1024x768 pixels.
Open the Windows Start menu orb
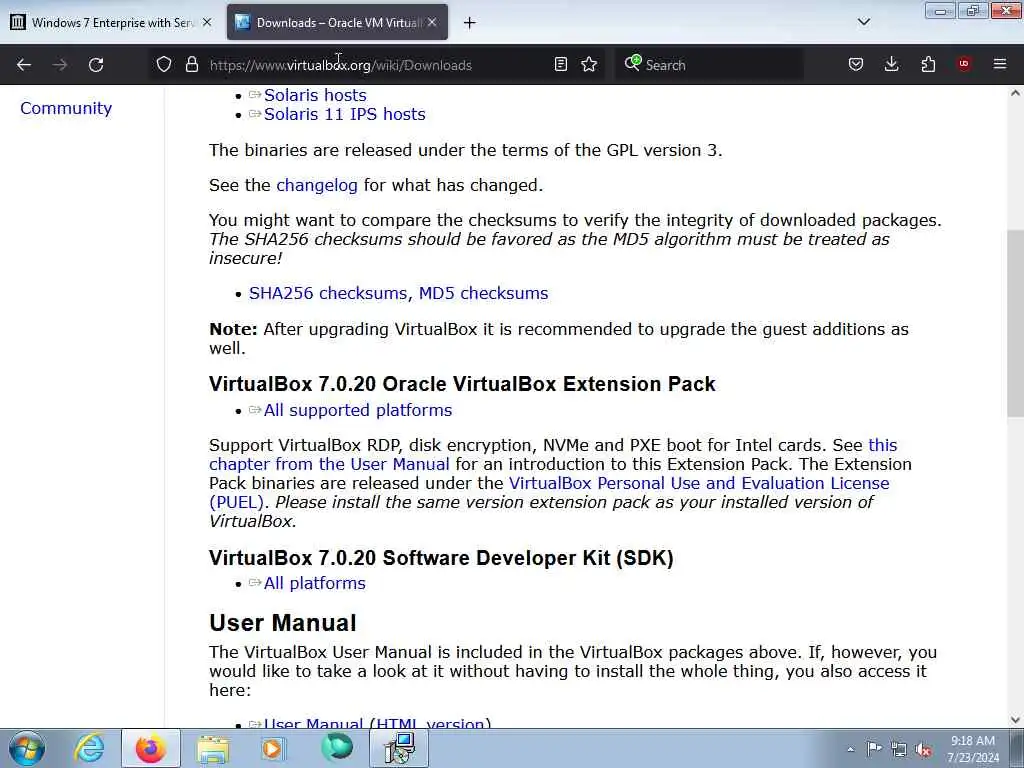27,748
